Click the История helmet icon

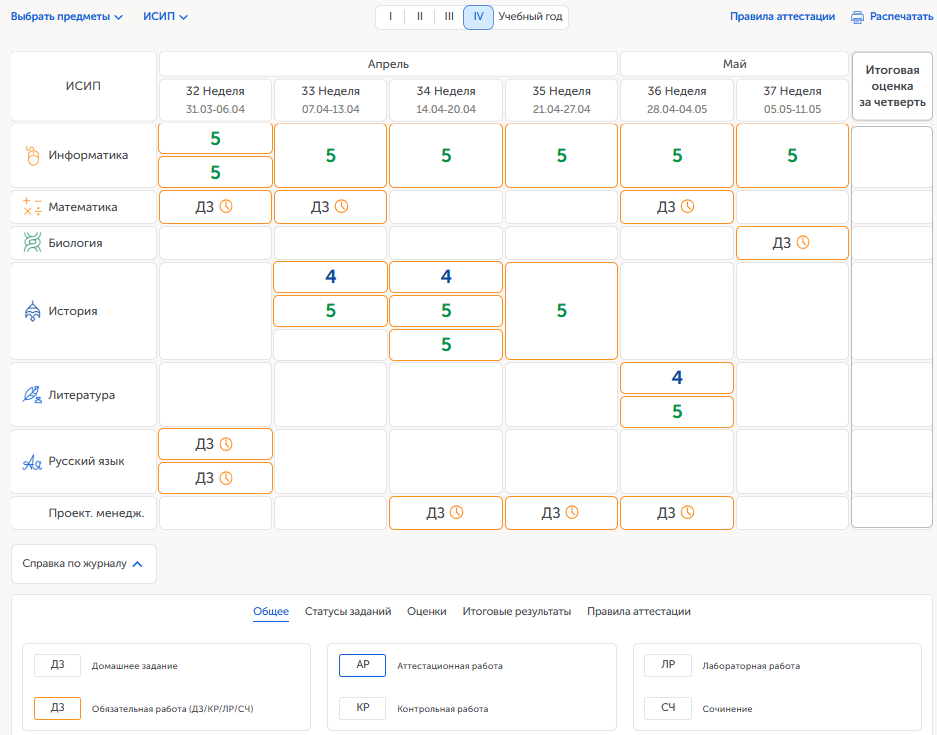tap(32, 311)
